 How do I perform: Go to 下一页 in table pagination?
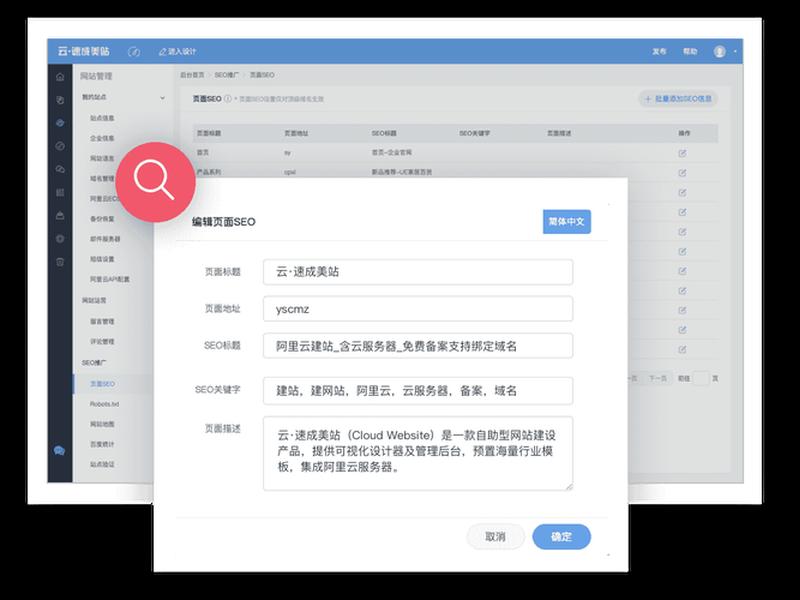[658, 379]
